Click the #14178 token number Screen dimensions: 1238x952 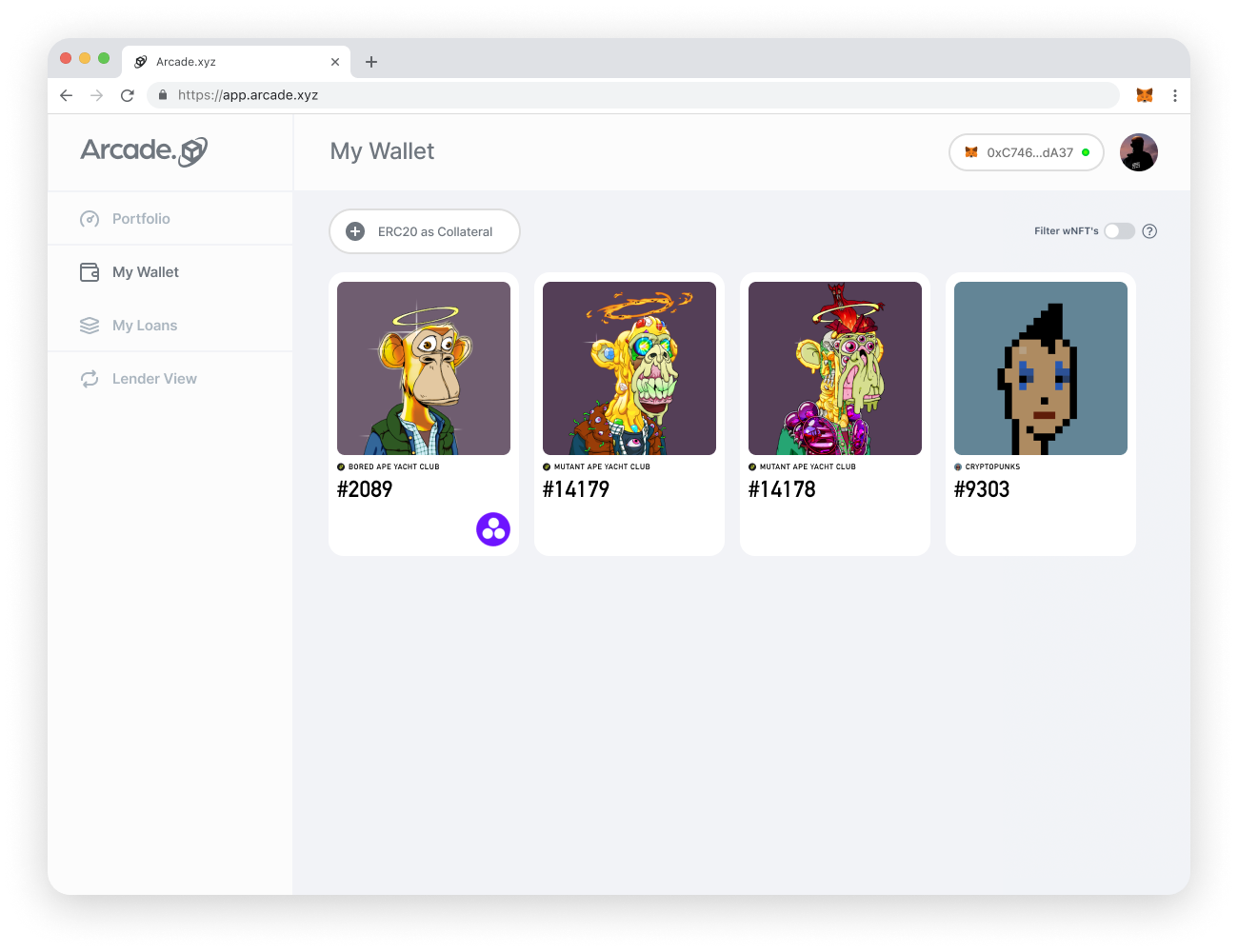782,489
